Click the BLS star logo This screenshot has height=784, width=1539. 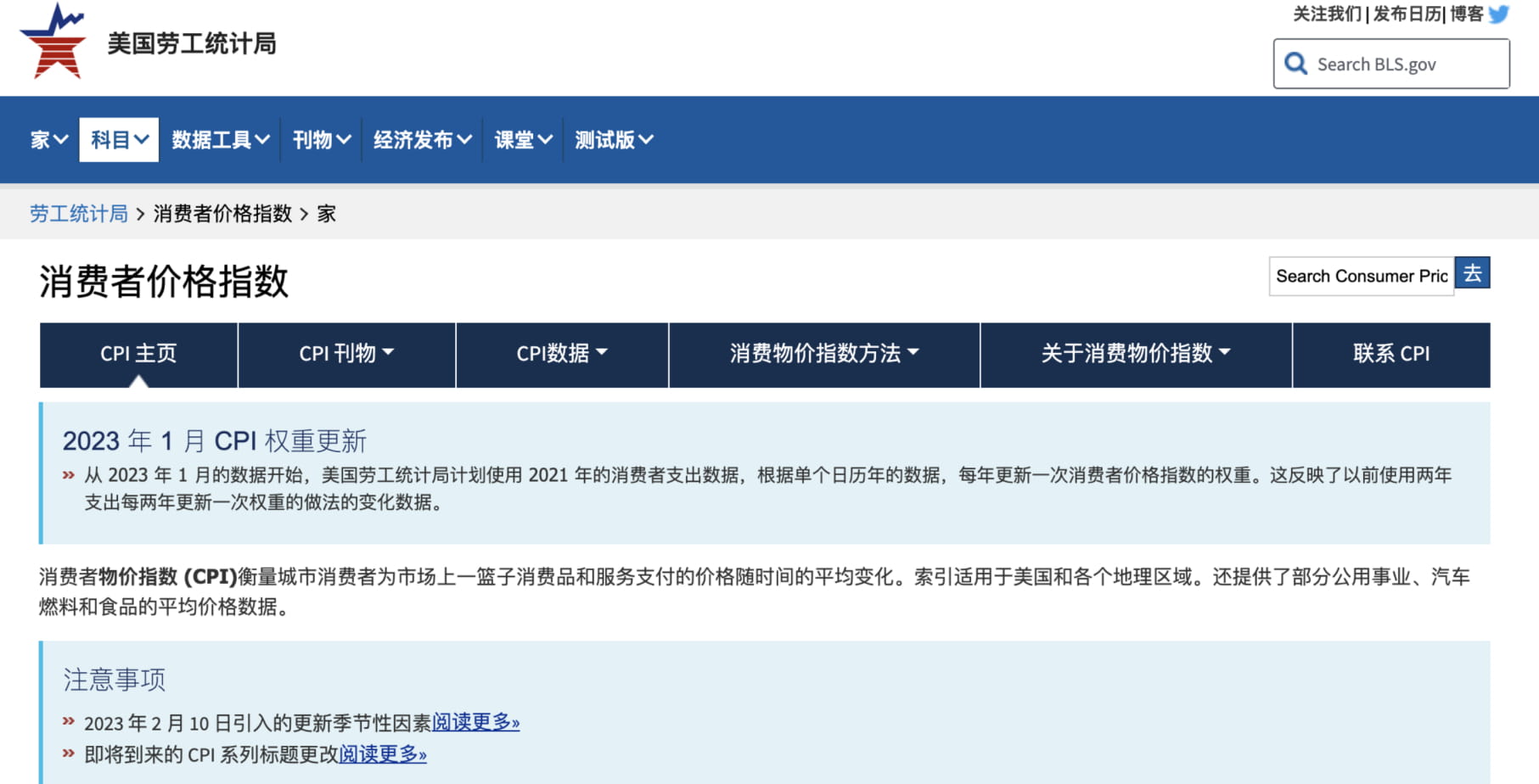(53, 44)
